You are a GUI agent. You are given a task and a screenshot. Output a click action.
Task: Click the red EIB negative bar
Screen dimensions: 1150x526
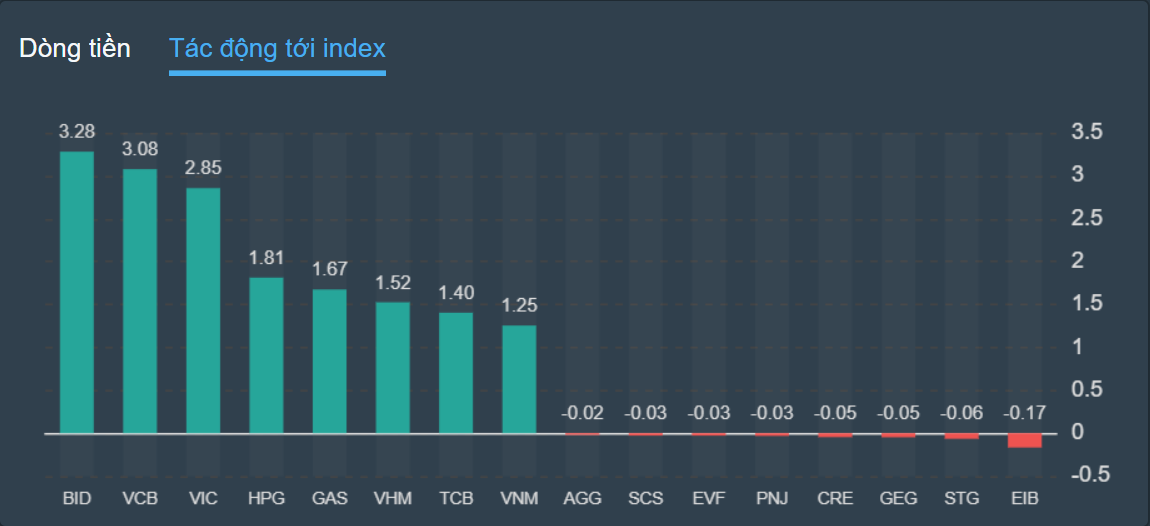(x=1025, y=440)
